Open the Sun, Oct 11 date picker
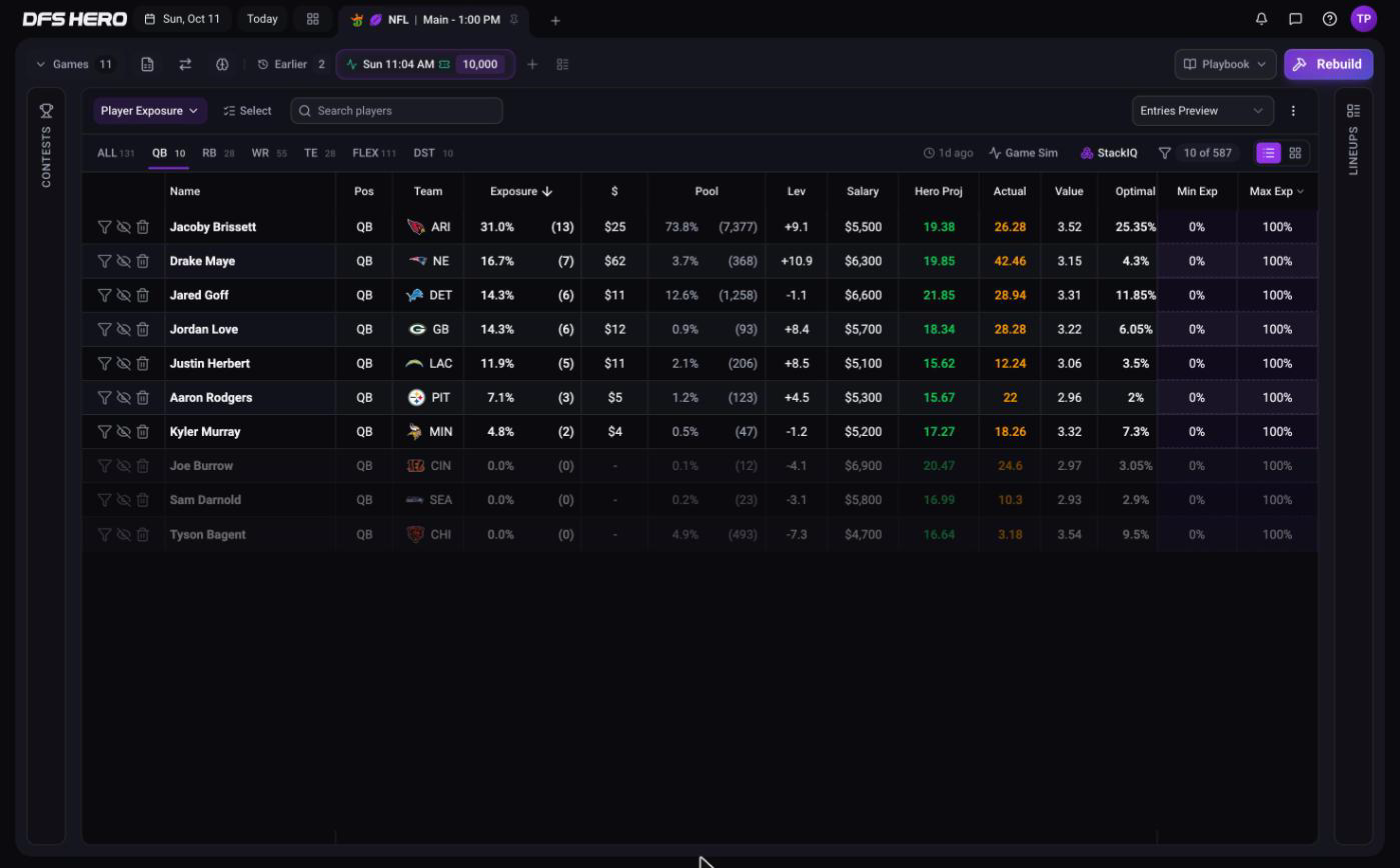 coord(182,19)
